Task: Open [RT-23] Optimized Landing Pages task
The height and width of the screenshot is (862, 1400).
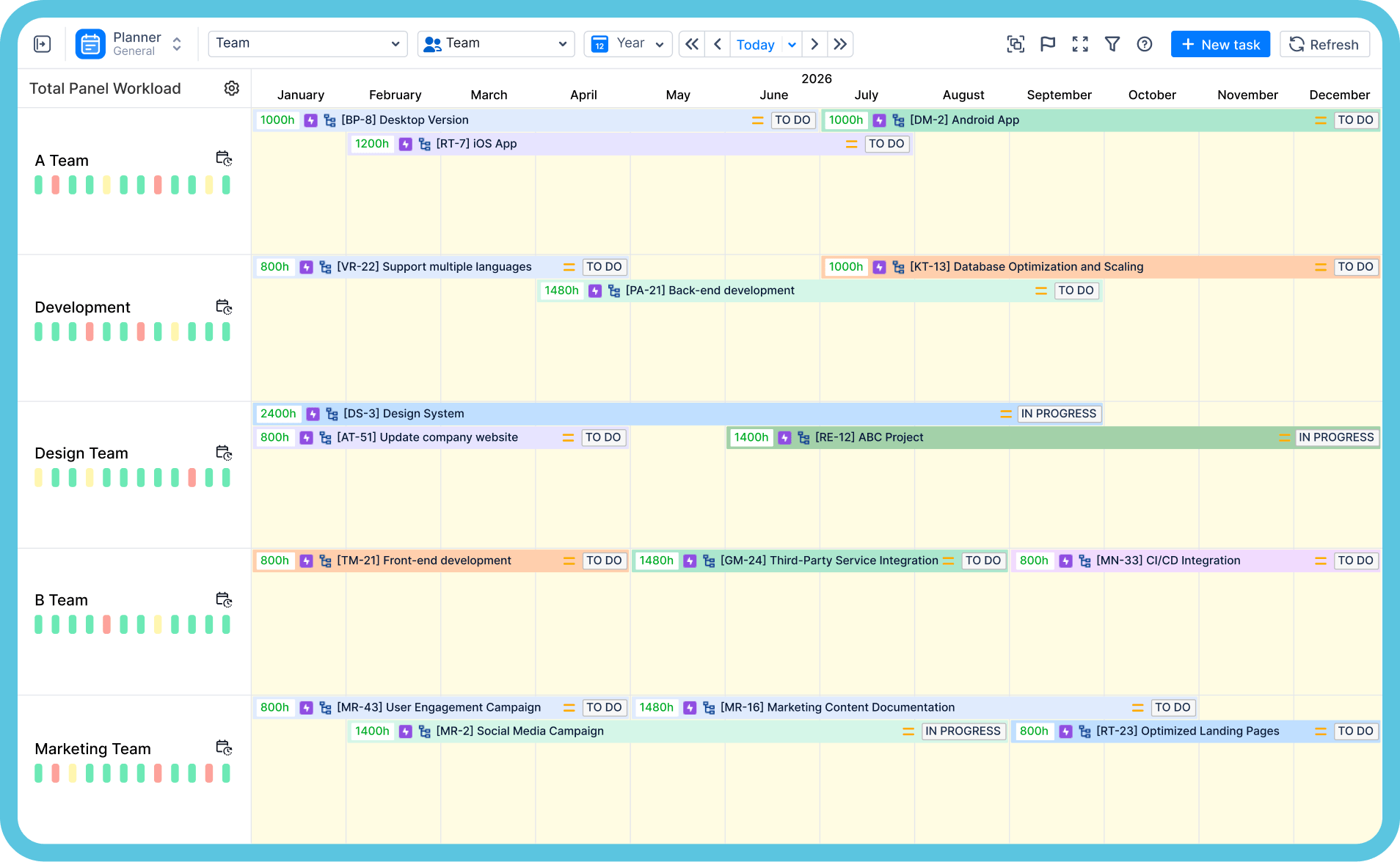Action: (x=1196, y=731)
